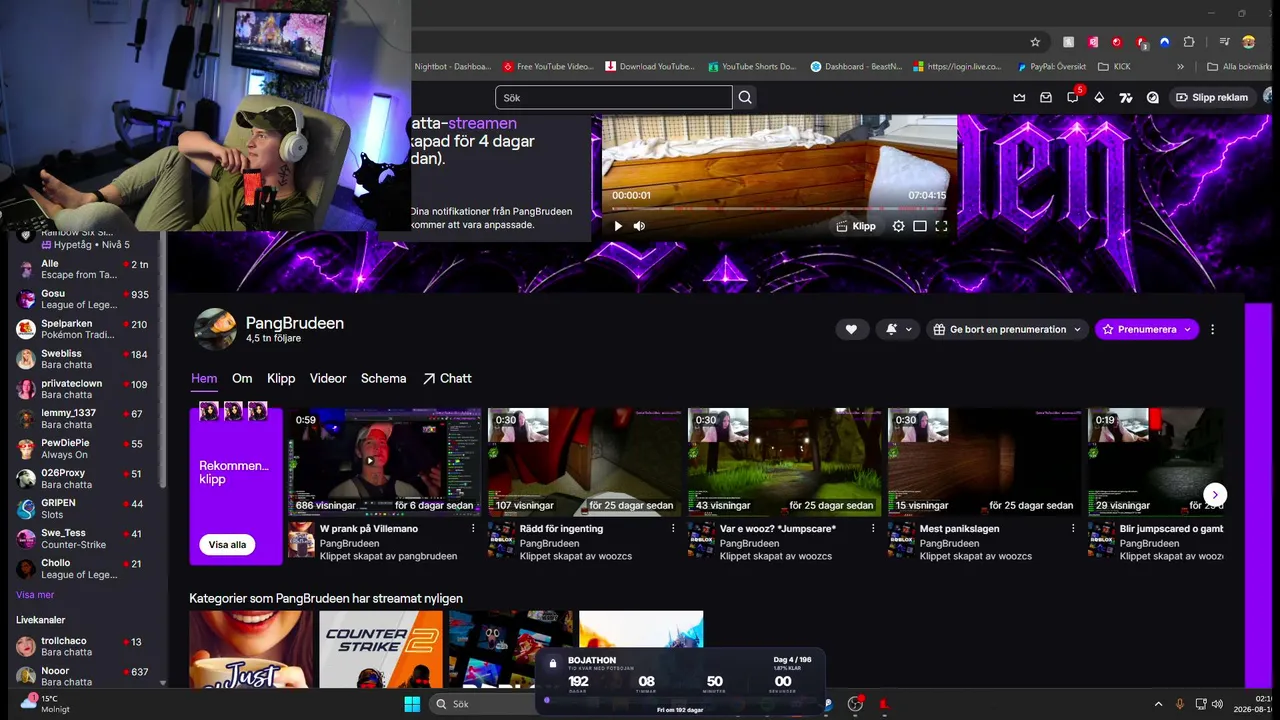Open the Nightbot Dashboard bookmark
The height and width of the screenshot is (720, 1280).
(452, 67)
